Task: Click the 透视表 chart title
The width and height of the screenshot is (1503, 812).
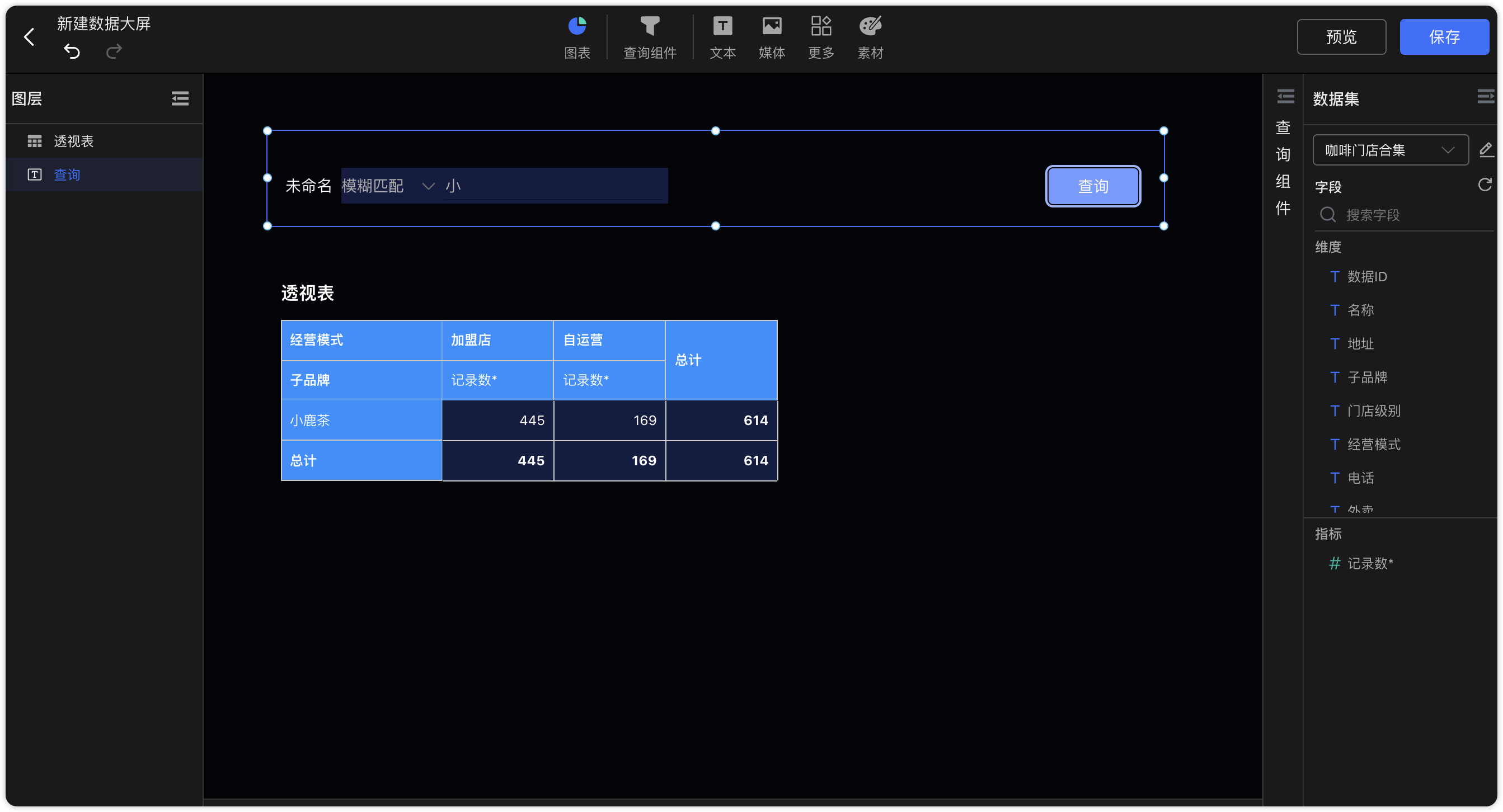Action: pos(308,293)
